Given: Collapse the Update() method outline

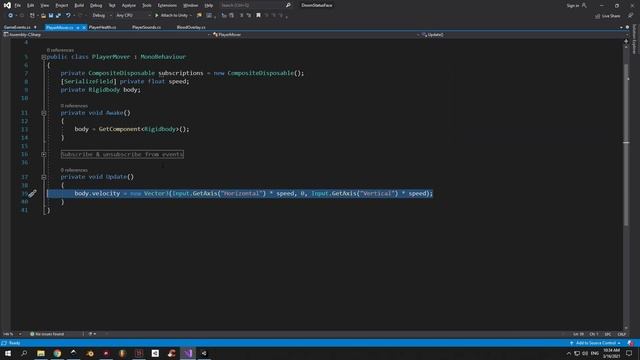Looking at the screenshot, I should [x=44, y=177].
